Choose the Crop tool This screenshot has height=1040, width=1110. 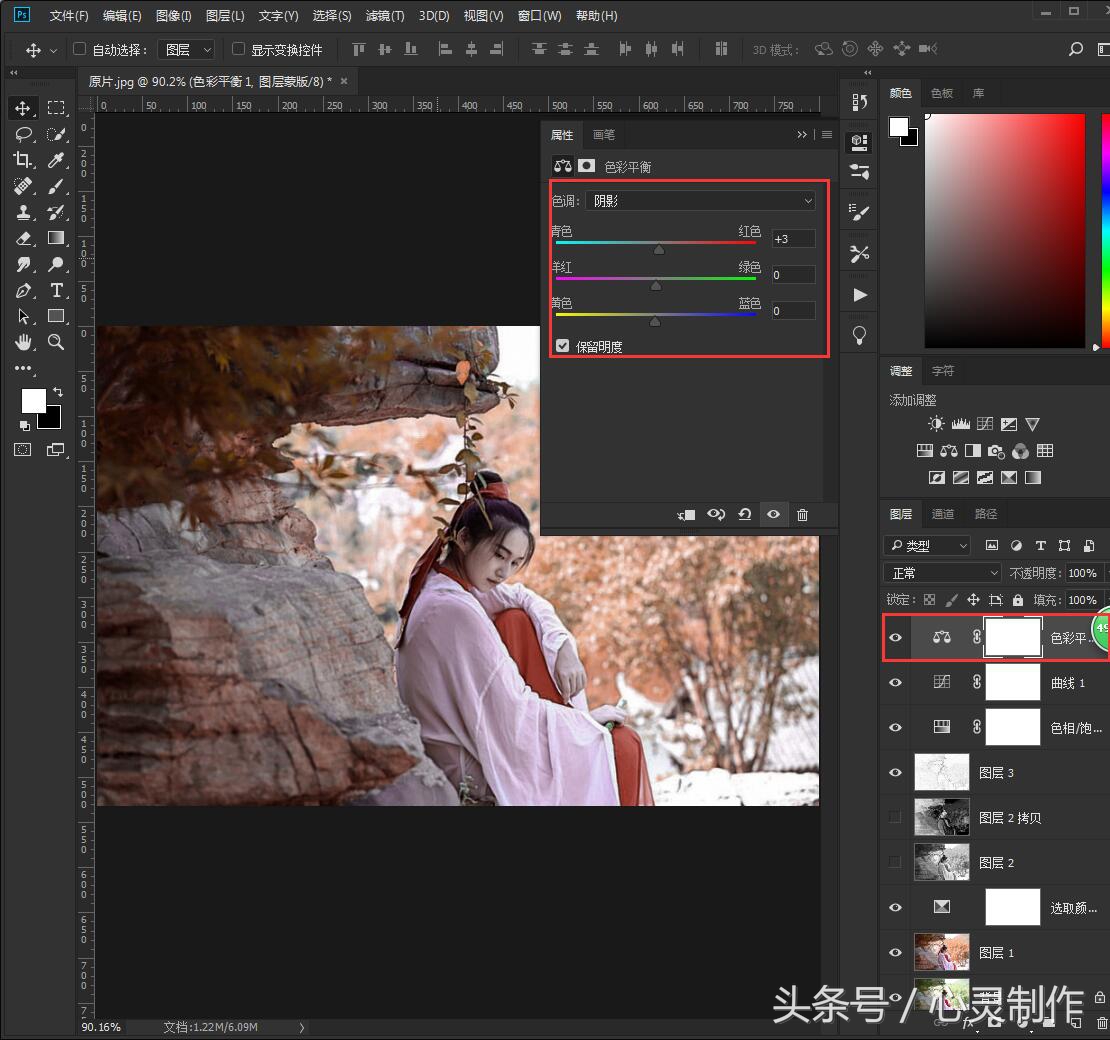coord(22,160)
